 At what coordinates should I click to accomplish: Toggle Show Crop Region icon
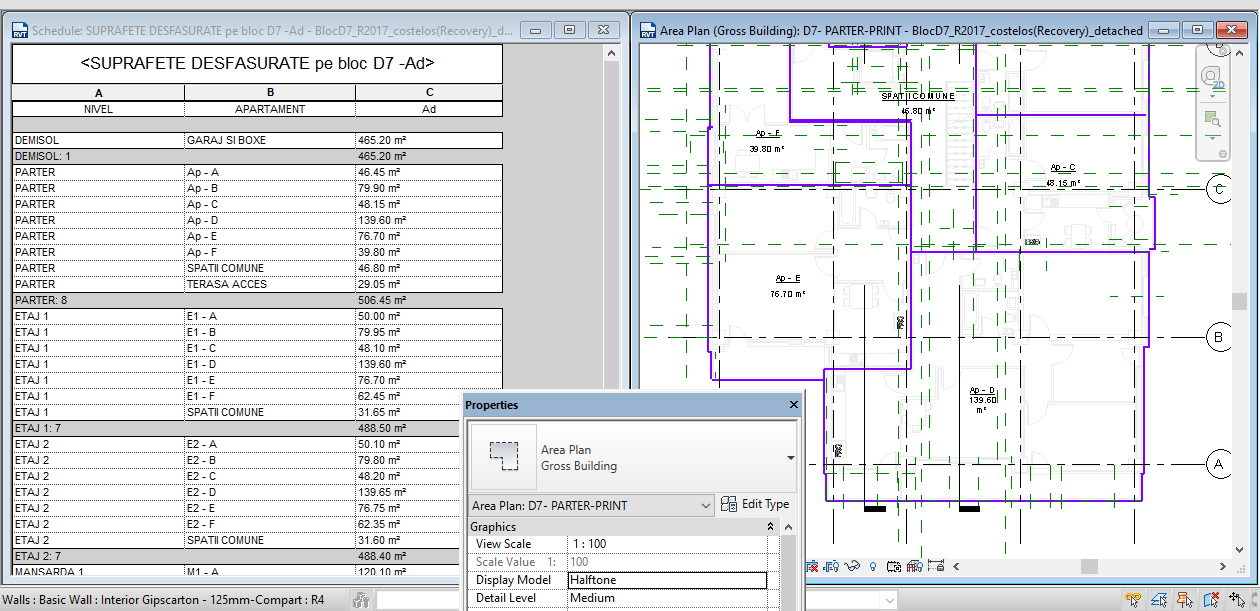831,566
